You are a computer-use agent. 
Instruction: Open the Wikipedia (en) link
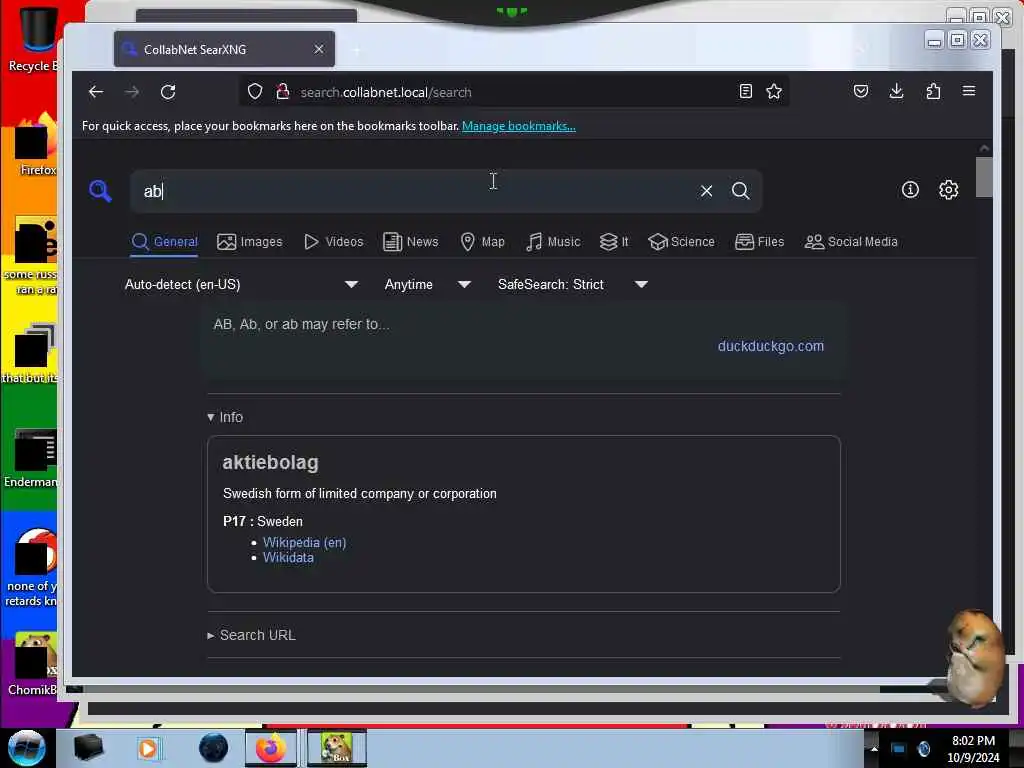304,543
